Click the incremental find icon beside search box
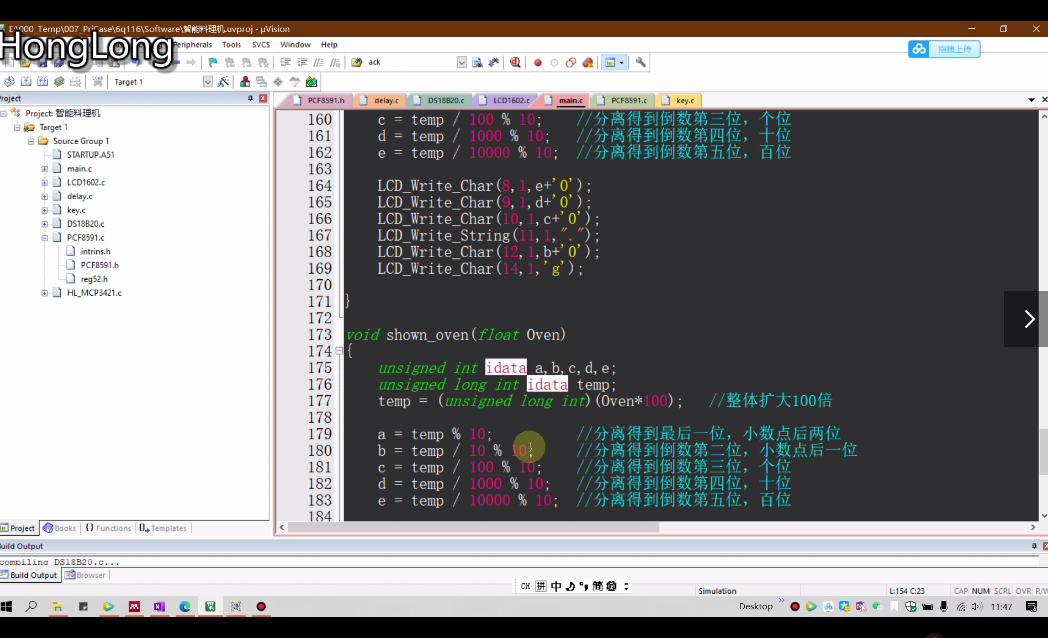Image resolution: width=1048 pixels, height=638 pixels. [x=494, y=62]
